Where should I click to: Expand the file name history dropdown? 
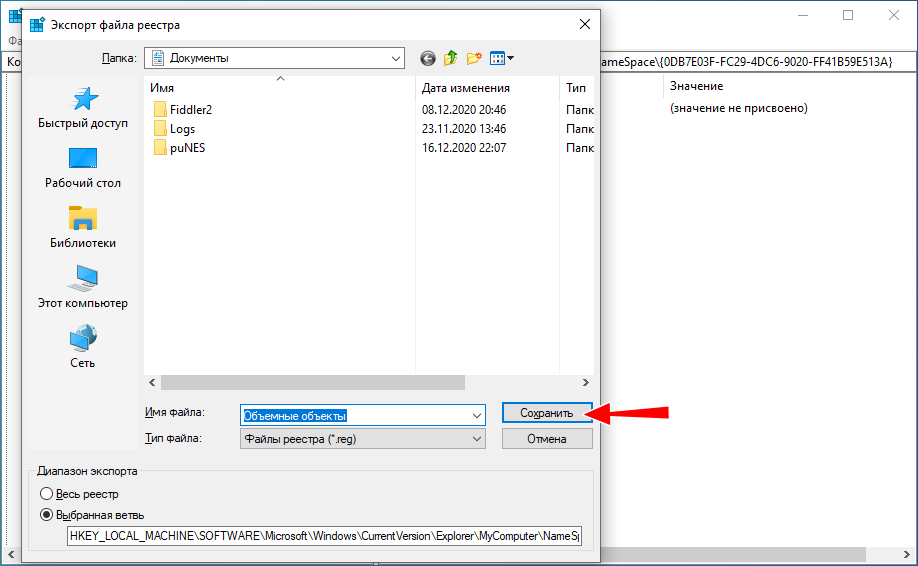tap(477, 416)
